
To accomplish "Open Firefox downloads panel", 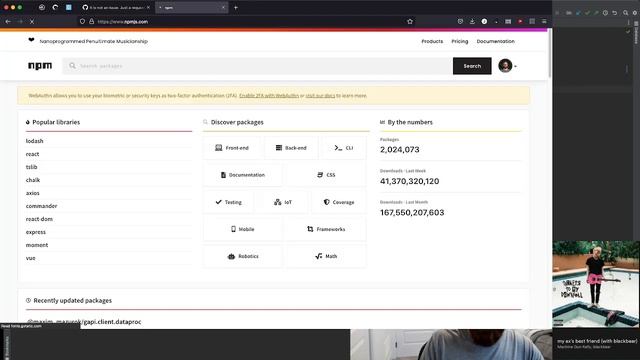I will pos(472,22).
